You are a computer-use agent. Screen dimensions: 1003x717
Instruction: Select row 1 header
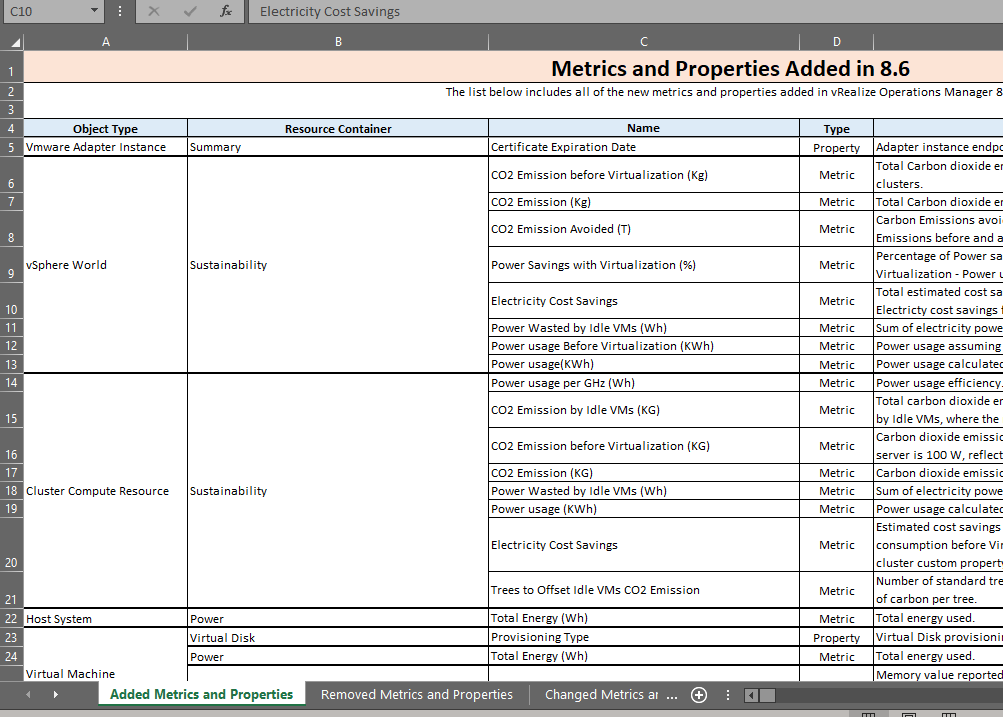tap(12, 67)
